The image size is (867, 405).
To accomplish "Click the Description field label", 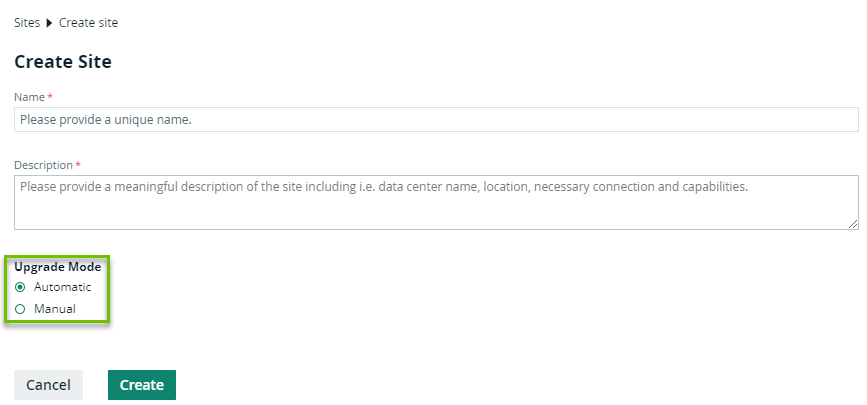I will click(x=43, y=165).
